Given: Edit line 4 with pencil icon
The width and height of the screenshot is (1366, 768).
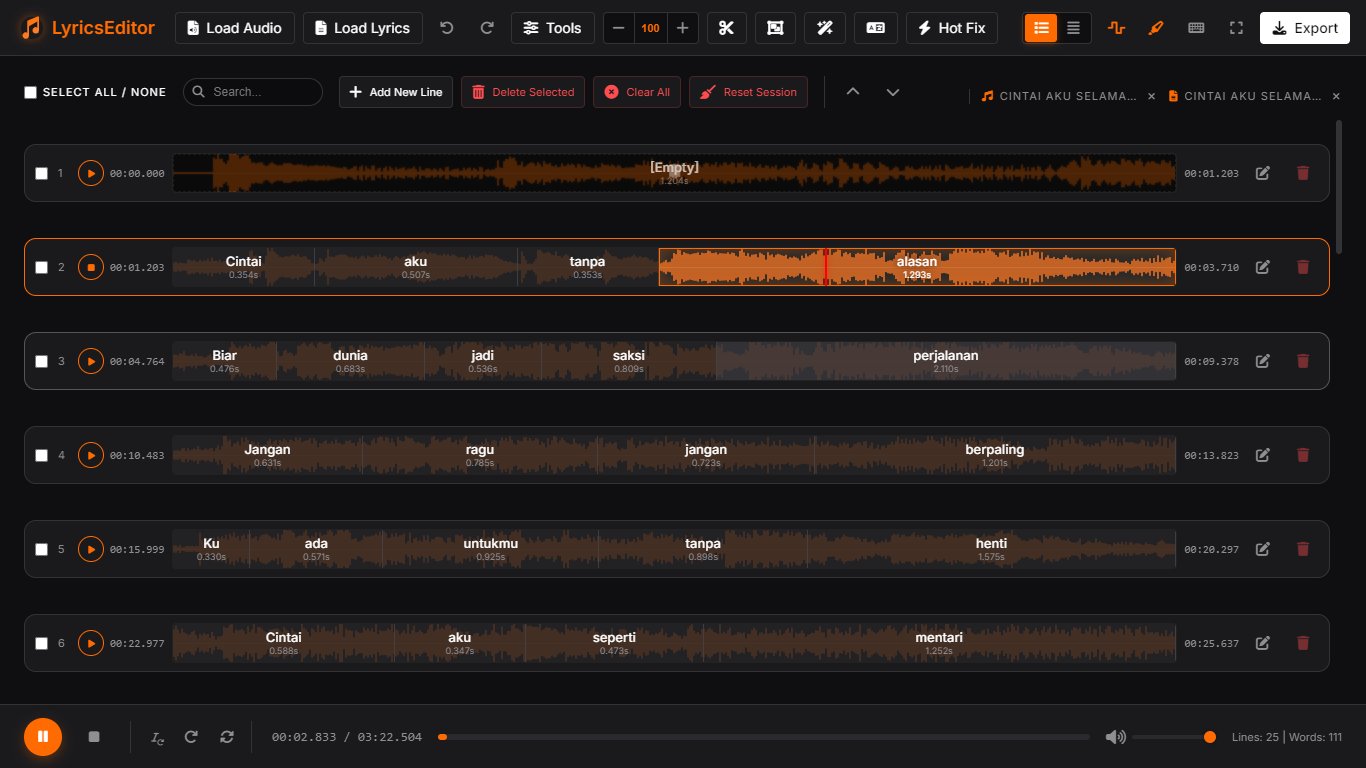Looking at the screenshot, I should point(1263,455).
